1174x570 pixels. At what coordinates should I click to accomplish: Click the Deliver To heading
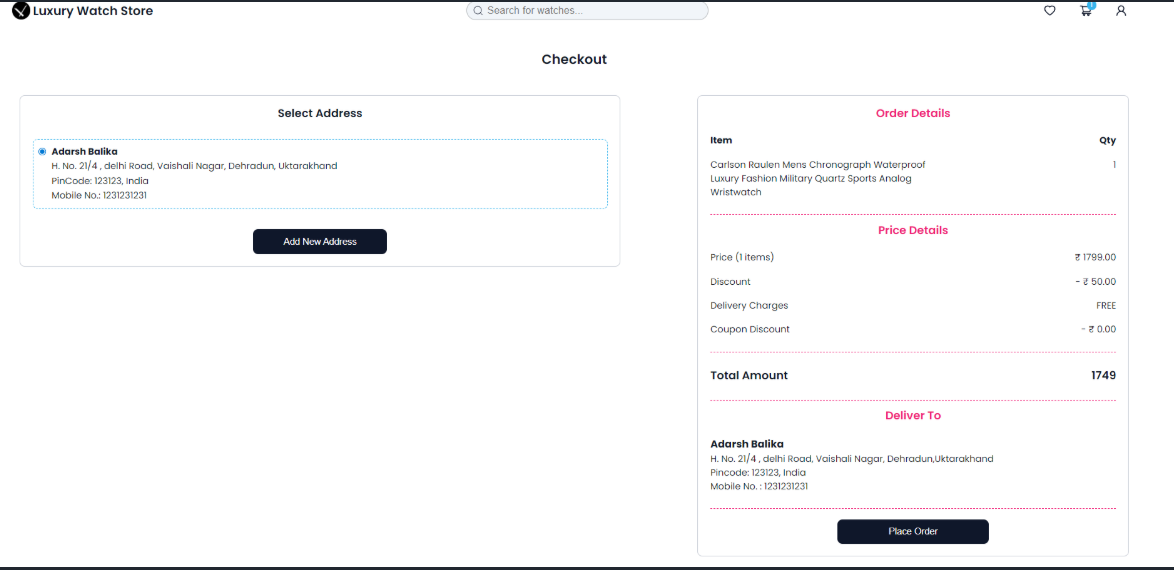point(912,415)
